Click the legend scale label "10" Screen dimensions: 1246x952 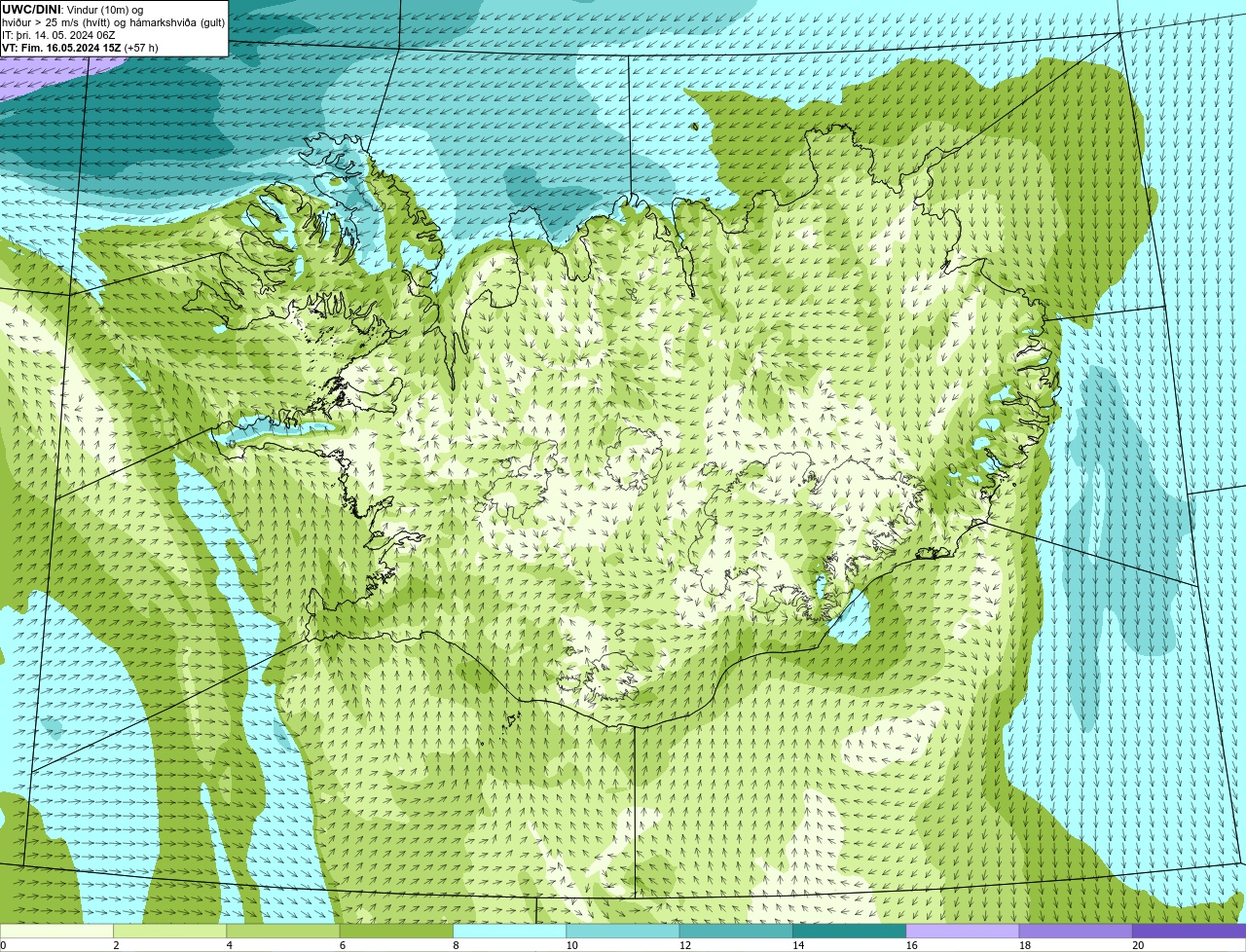coord(571,945)
